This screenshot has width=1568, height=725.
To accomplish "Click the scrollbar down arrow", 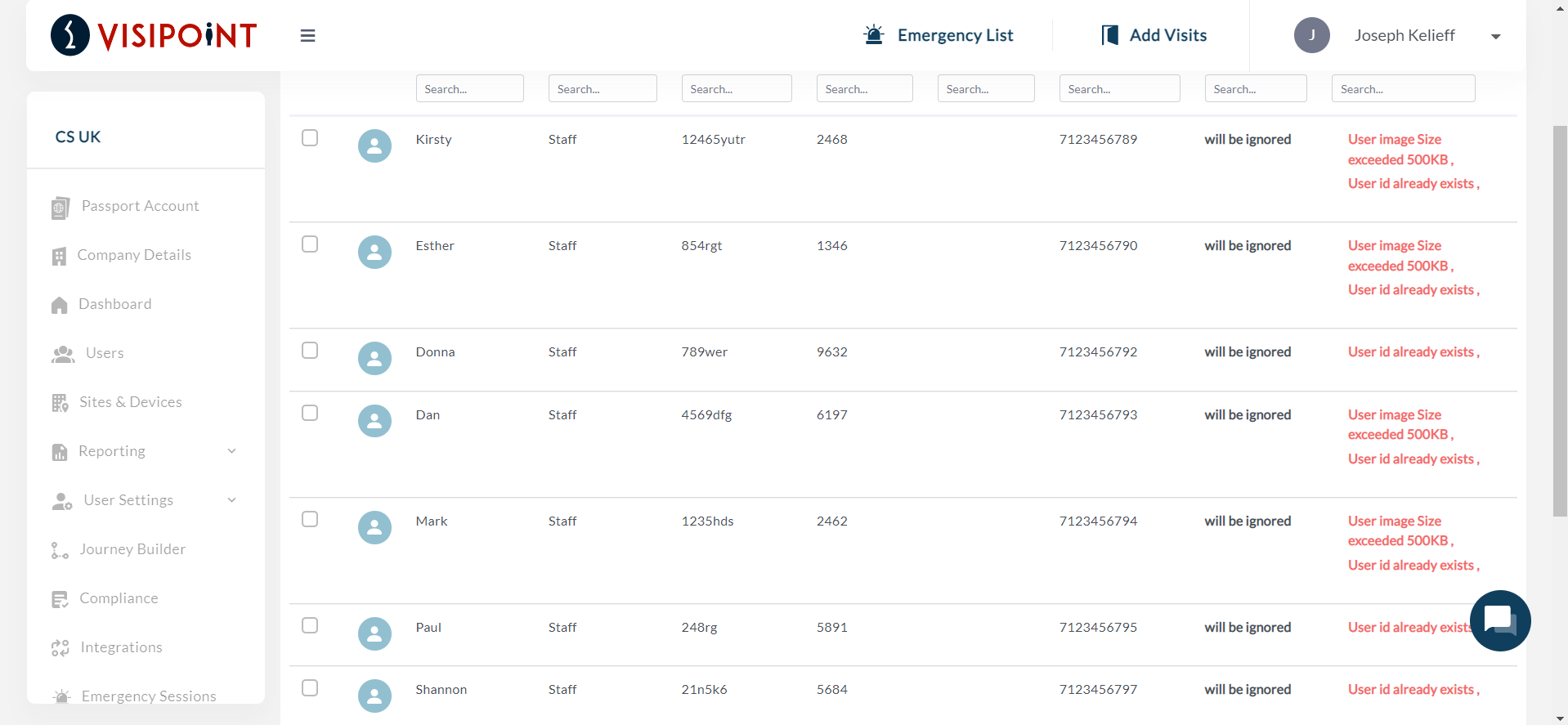I will [x=1560, y=719].
